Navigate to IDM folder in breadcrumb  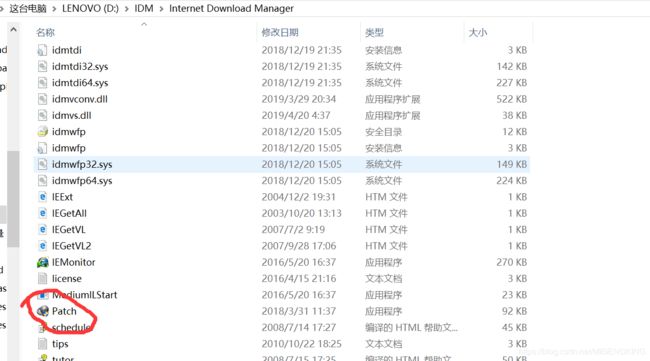click(x=144, y=8)
